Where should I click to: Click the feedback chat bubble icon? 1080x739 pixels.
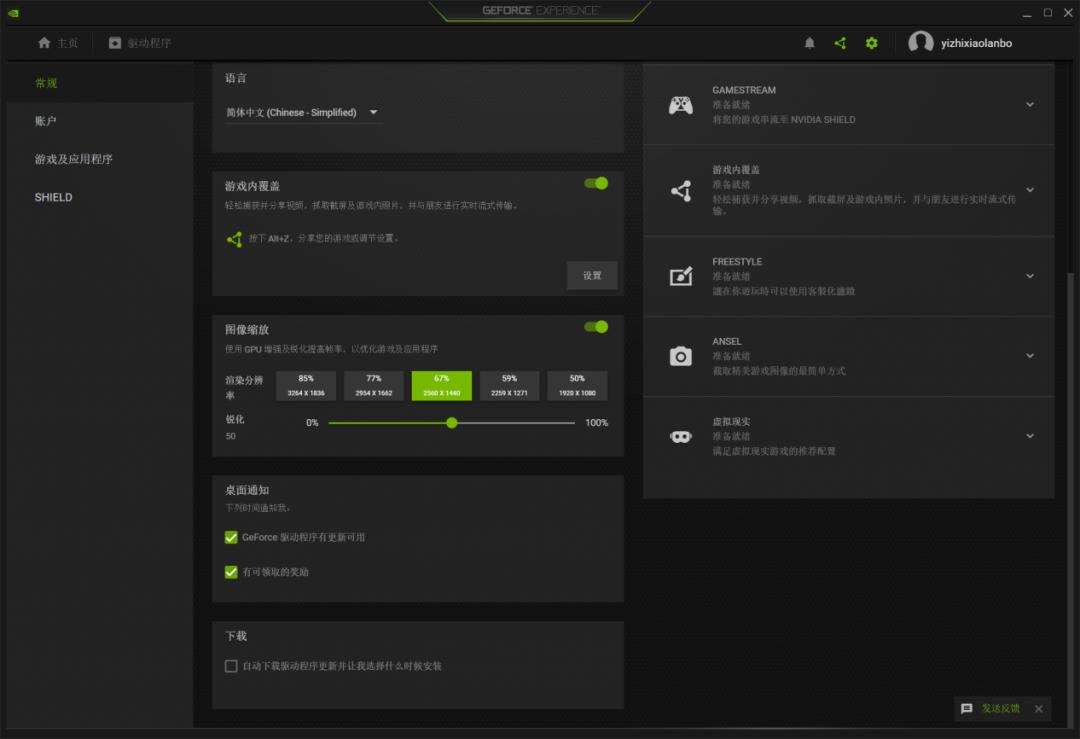pos(966,708)
